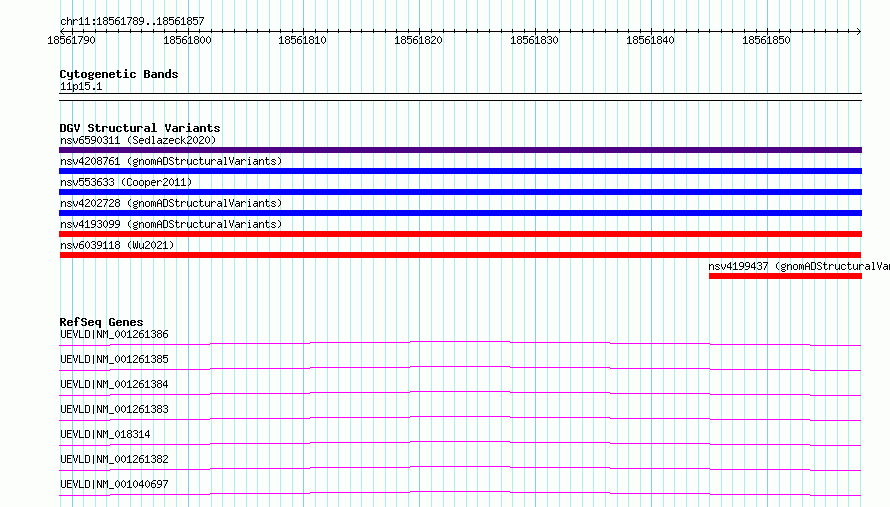Select nsv4199437 gnomAD variant label
Viewport: 890px width, 507px height.
click(x=799, y=266)
